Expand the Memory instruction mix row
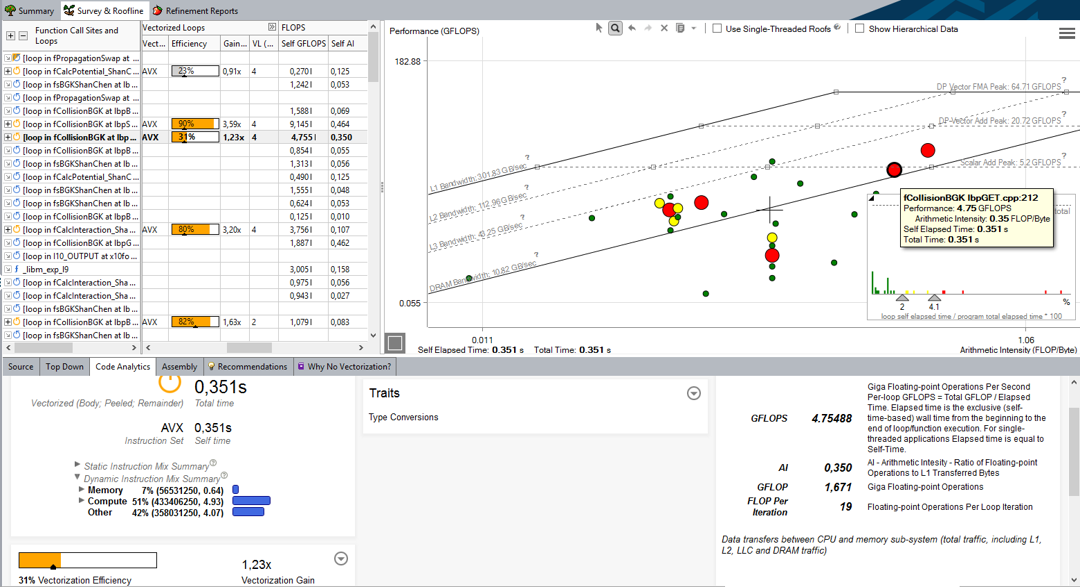The image size is (1080, 587). coord(81,490)
